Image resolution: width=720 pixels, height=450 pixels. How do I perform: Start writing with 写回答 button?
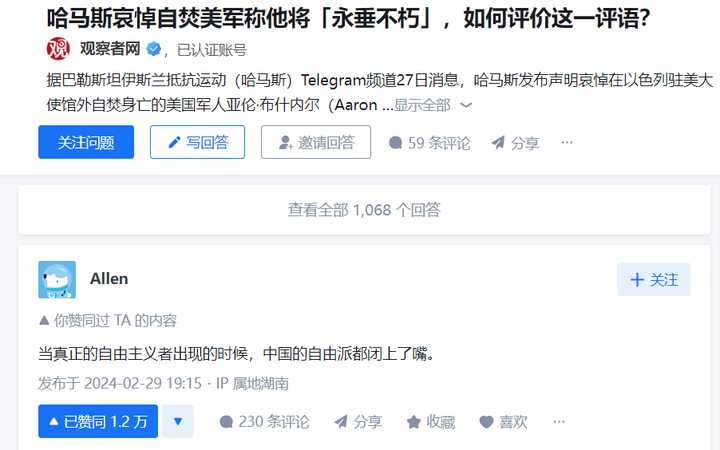197,142
